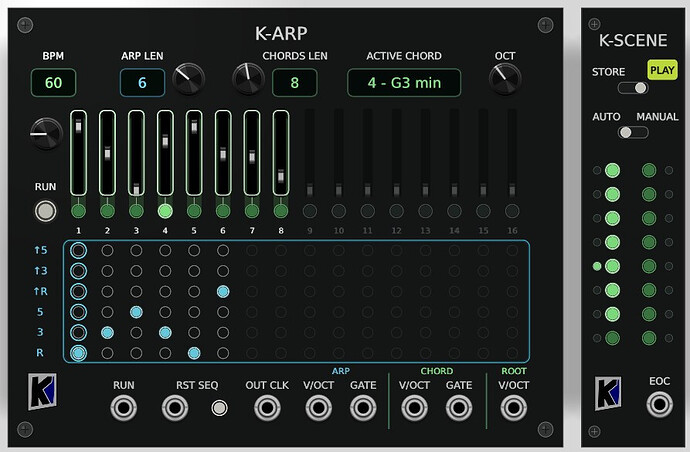The image size is (690, 452).
Task: Toggle the AUTO/MANUAL switch
Action: click(633, 132)
